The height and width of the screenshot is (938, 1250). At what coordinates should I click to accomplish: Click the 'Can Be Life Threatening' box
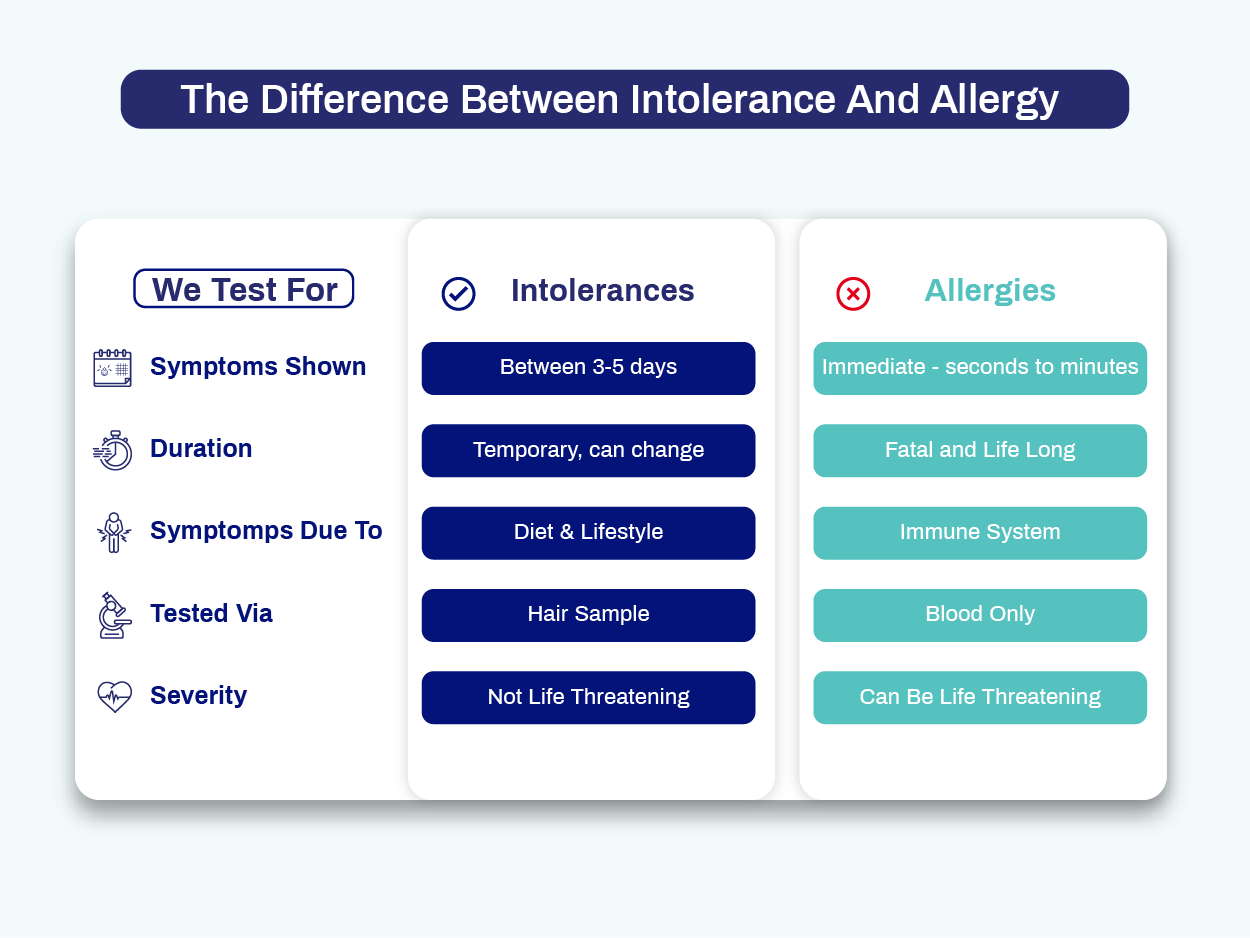[980, 697]
